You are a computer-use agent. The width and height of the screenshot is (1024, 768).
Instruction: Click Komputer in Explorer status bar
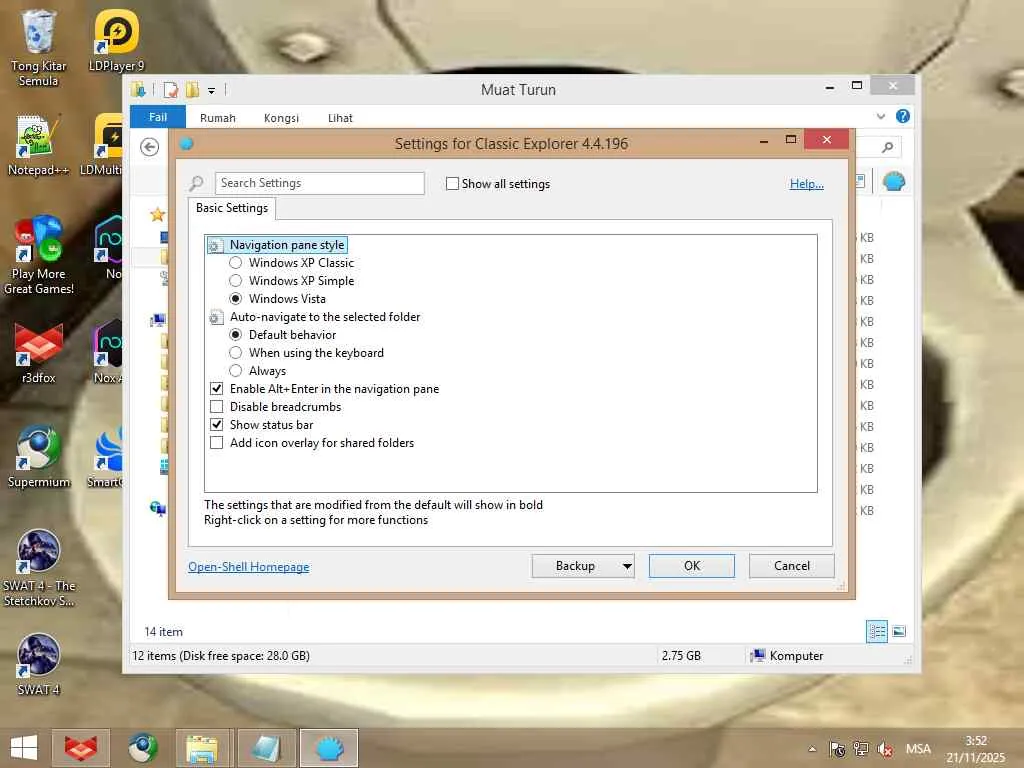tap(787, 656)
